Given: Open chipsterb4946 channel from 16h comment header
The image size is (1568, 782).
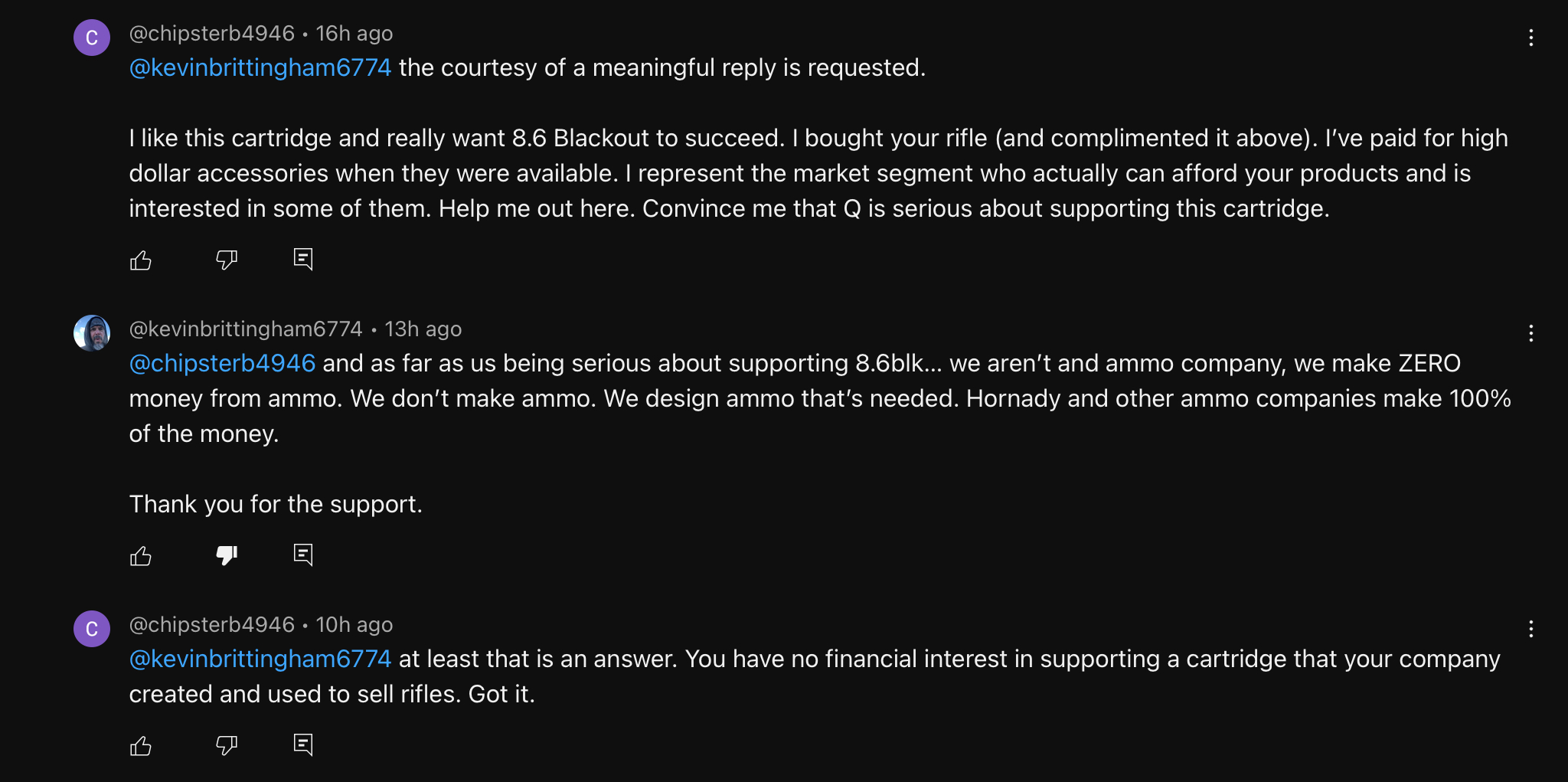Looking at the screenshot, I should point(211,34).
